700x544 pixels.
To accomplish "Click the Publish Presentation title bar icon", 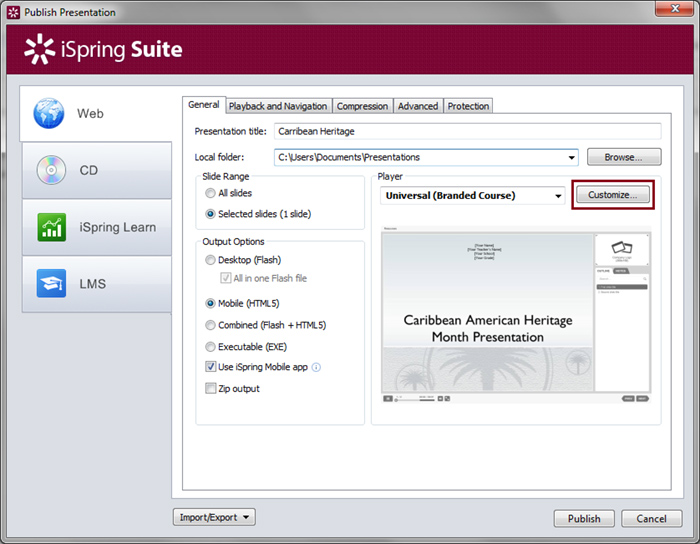I will (x=13, y=12).
